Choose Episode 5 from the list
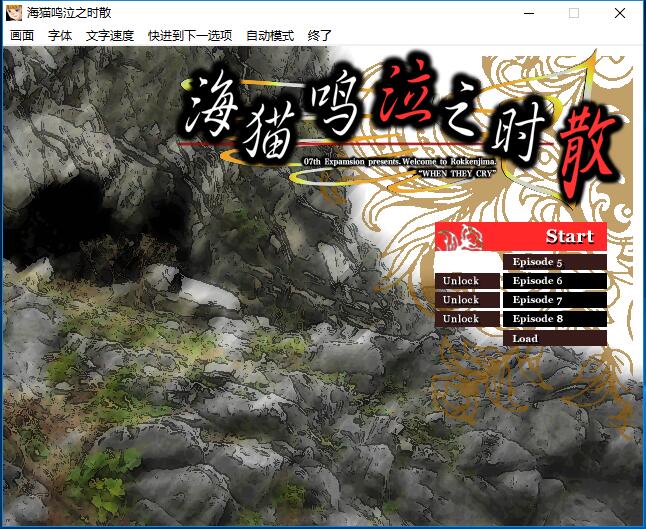This screenshot has height=529, width=646. pos(554,262)
